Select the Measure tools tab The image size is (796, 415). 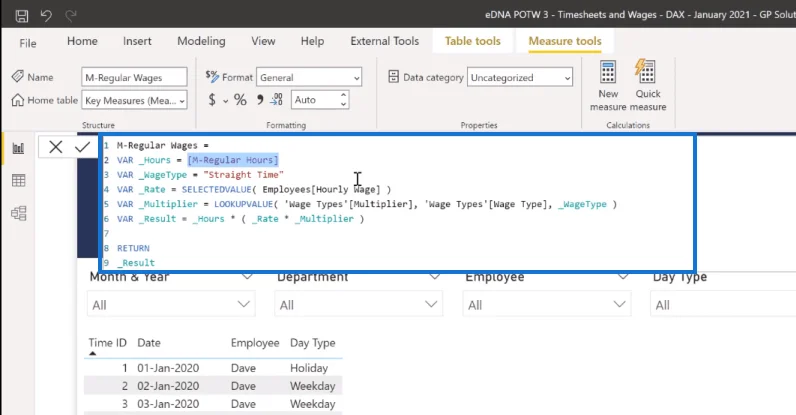[x=565, y=41]
